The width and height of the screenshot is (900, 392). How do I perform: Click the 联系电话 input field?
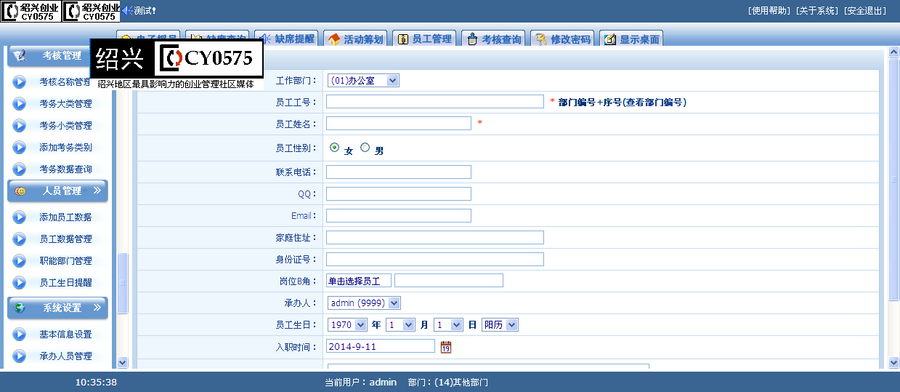(398, 172)
